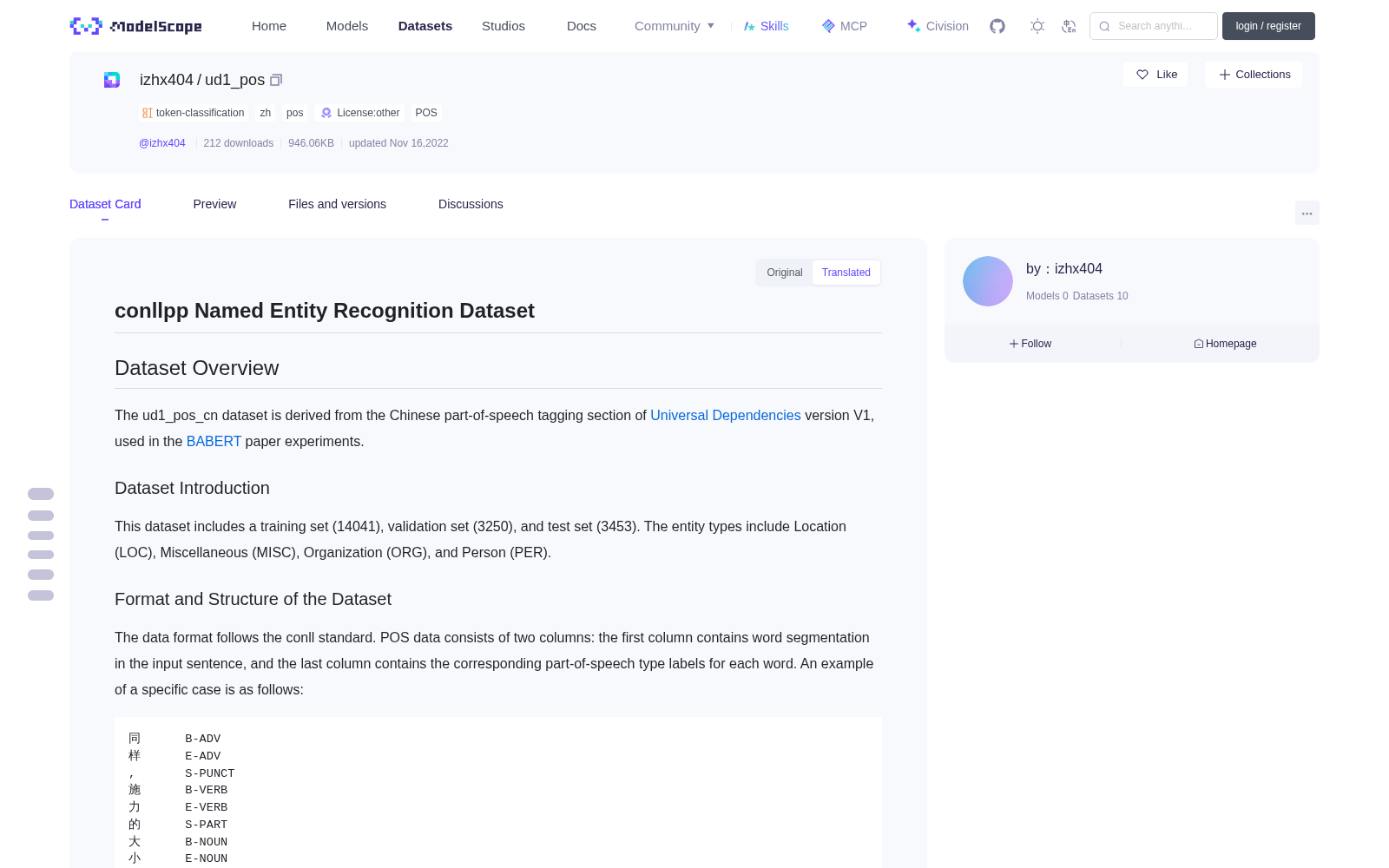This screenshot has height=868, width=1389.
Task: Follow the BABERT paper link
Action: (x=214, y=441)
